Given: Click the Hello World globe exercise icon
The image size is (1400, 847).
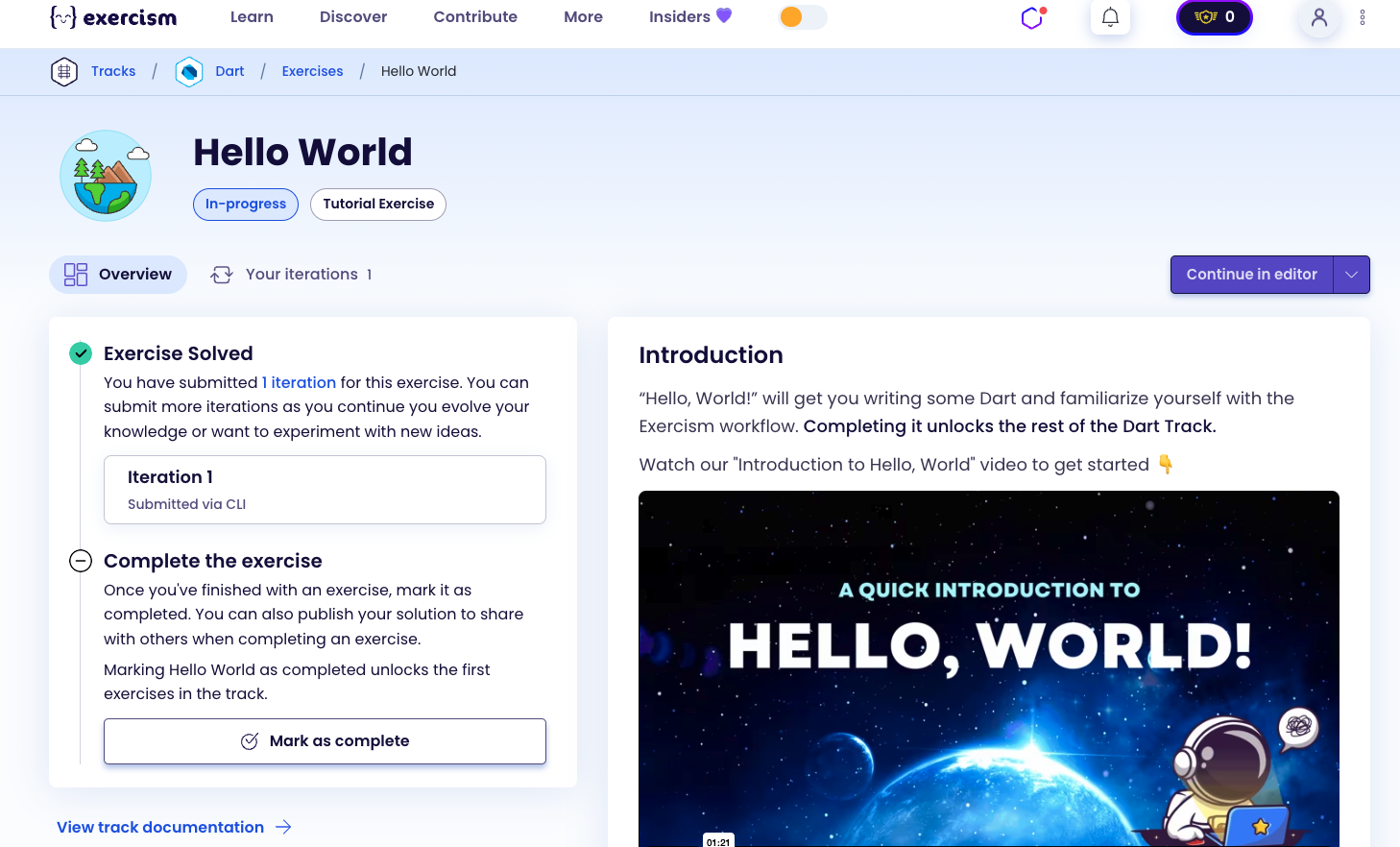Looking at the screenshot, I should click(x=106, y=176).
